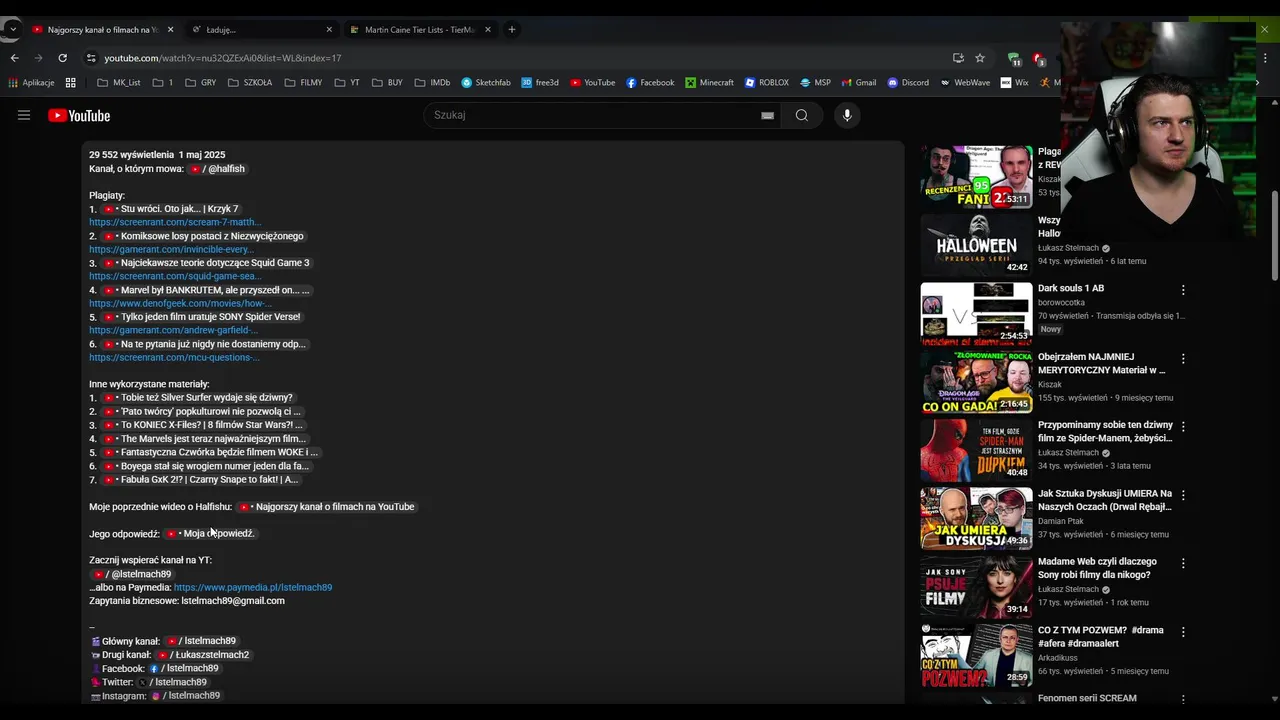Open the IMDb bookmark folder
Screen dimensions: 1280x720
click(431, 83)
